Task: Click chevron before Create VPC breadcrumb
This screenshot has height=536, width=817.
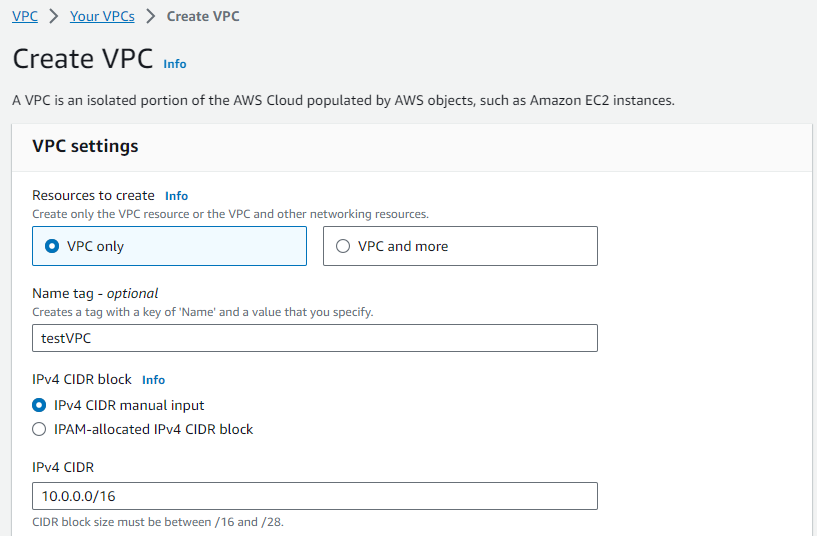Action: 150,16
